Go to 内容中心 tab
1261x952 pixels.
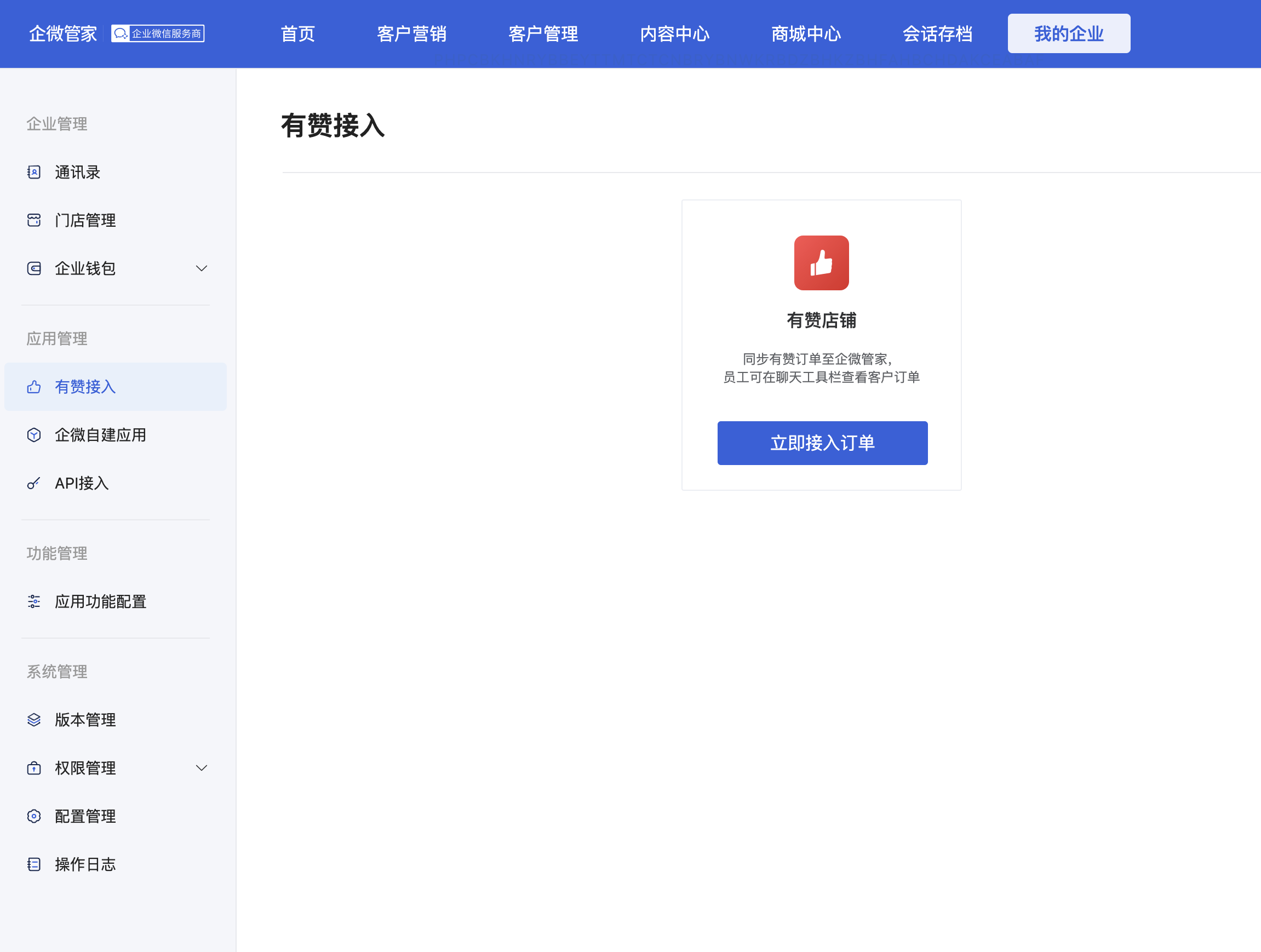[674, 33]
